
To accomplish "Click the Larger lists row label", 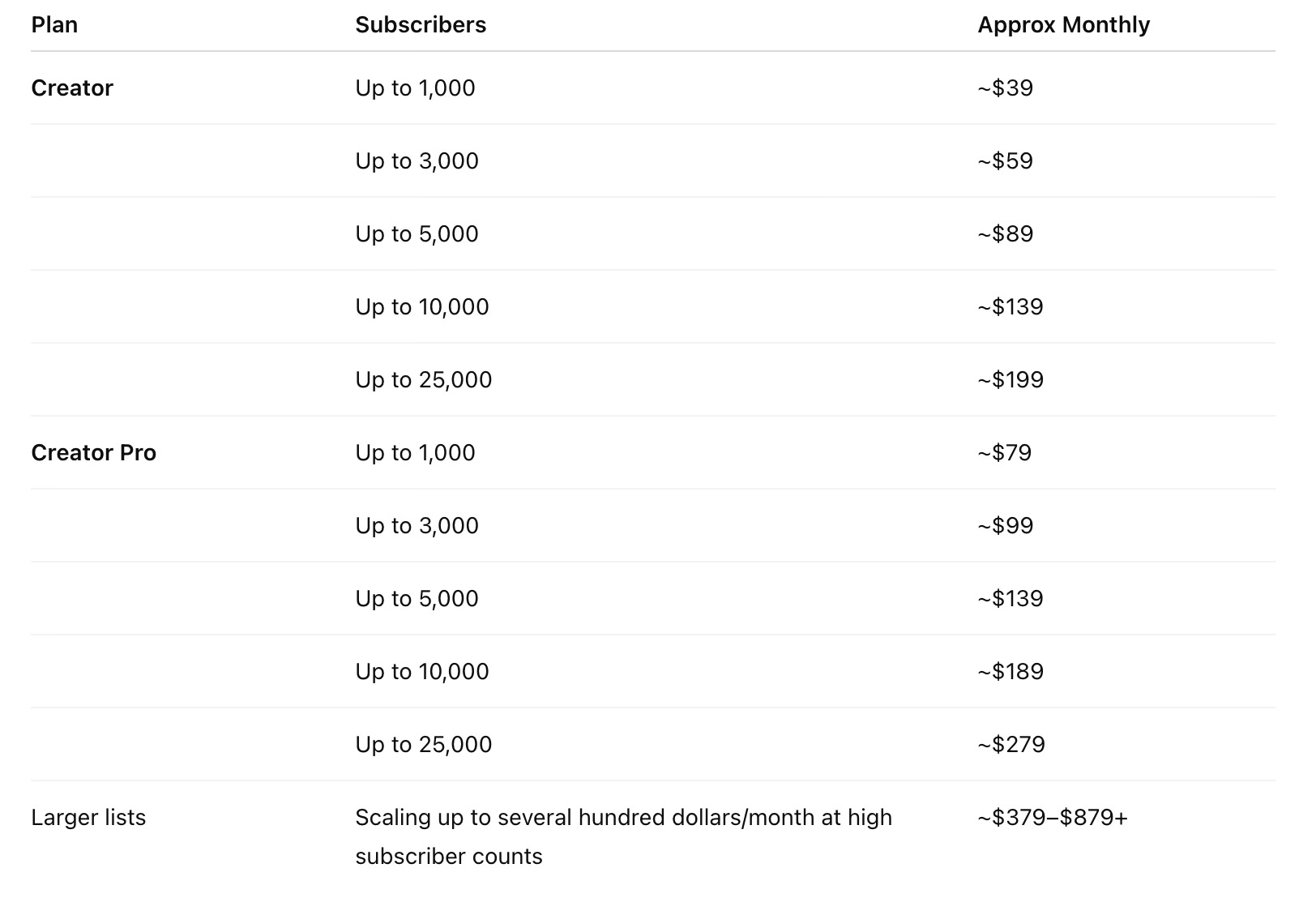I will click(88, 817).
